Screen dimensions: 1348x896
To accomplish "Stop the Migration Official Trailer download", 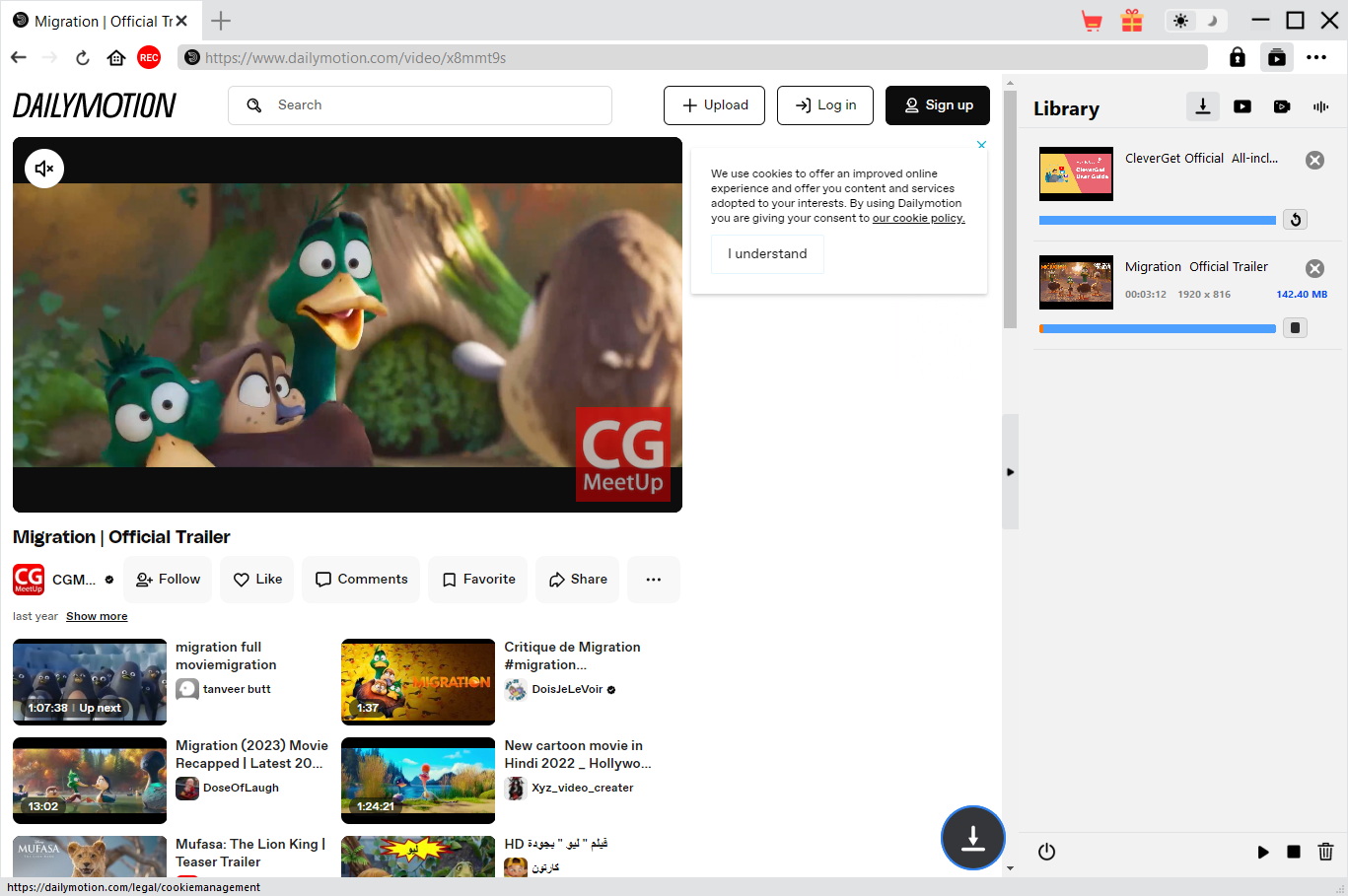I will point(1296,328).
